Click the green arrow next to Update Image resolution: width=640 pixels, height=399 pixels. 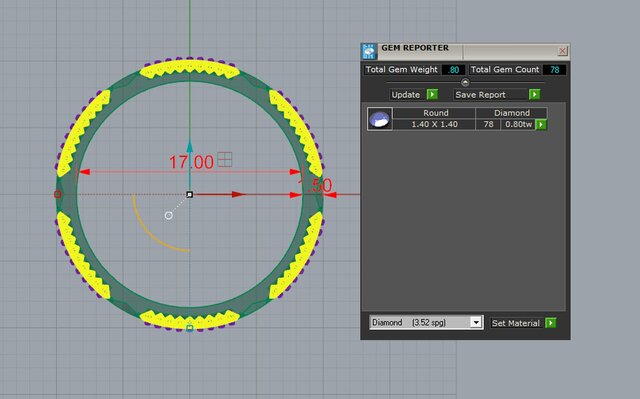tap(432, 95)
